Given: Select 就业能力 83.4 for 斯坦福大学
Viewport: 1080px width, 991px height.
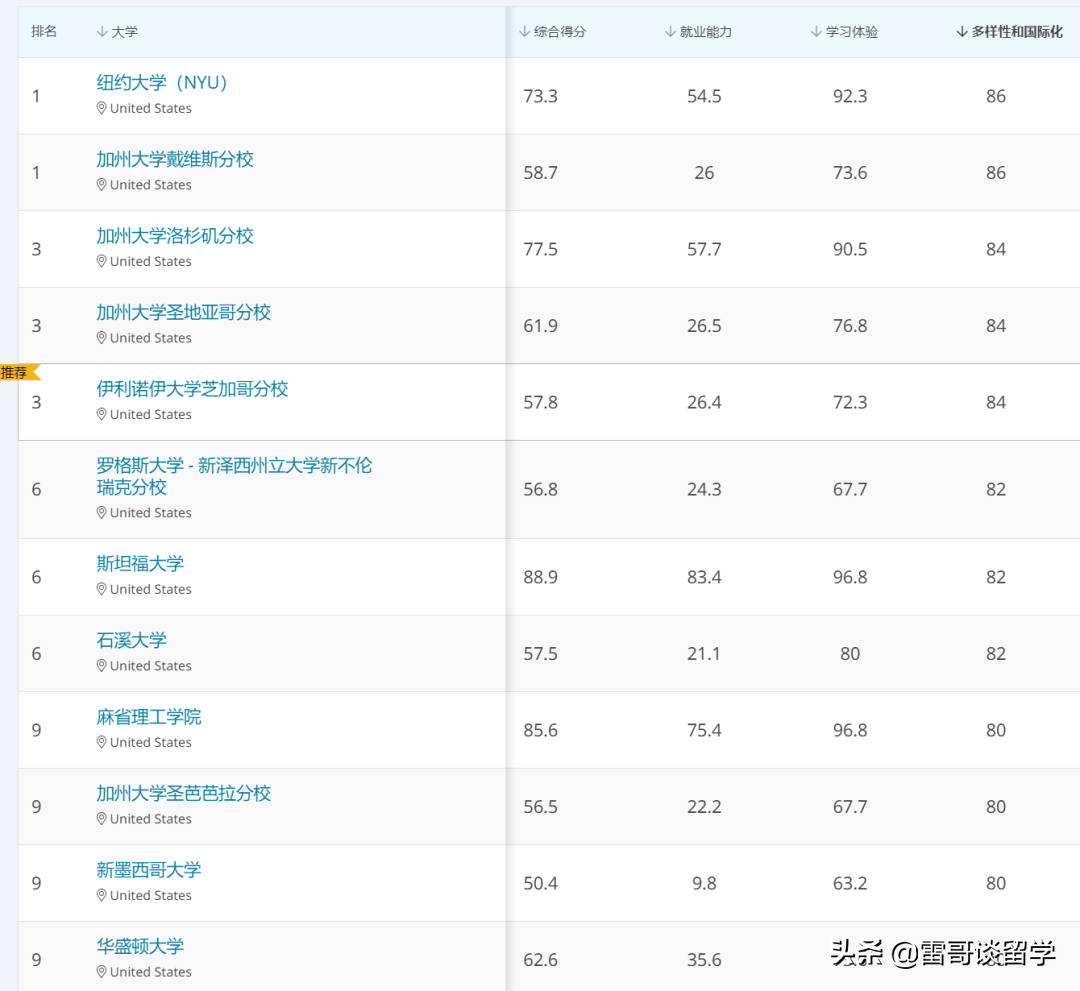Looking at the screenshot, I should click(x=704, y=576).
